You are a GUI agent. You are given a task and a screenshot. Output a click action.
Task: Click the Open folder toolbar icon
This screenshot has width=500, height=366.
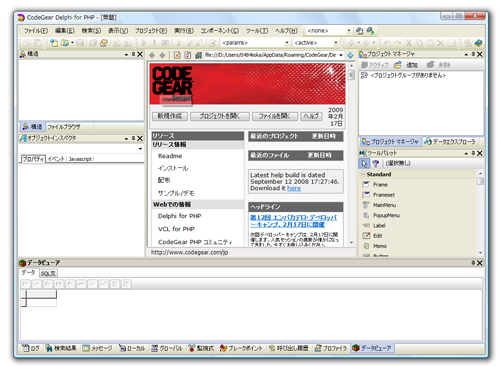pos(65,43)
